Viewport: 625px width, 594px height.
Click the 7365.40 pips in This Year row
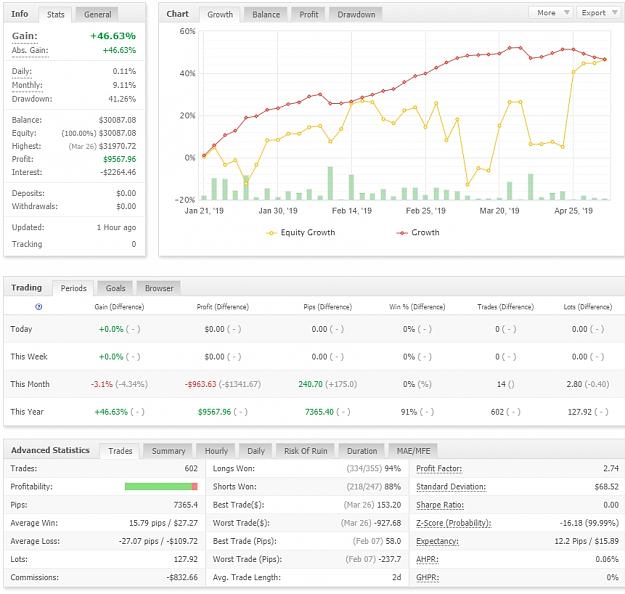coord(319,412)
